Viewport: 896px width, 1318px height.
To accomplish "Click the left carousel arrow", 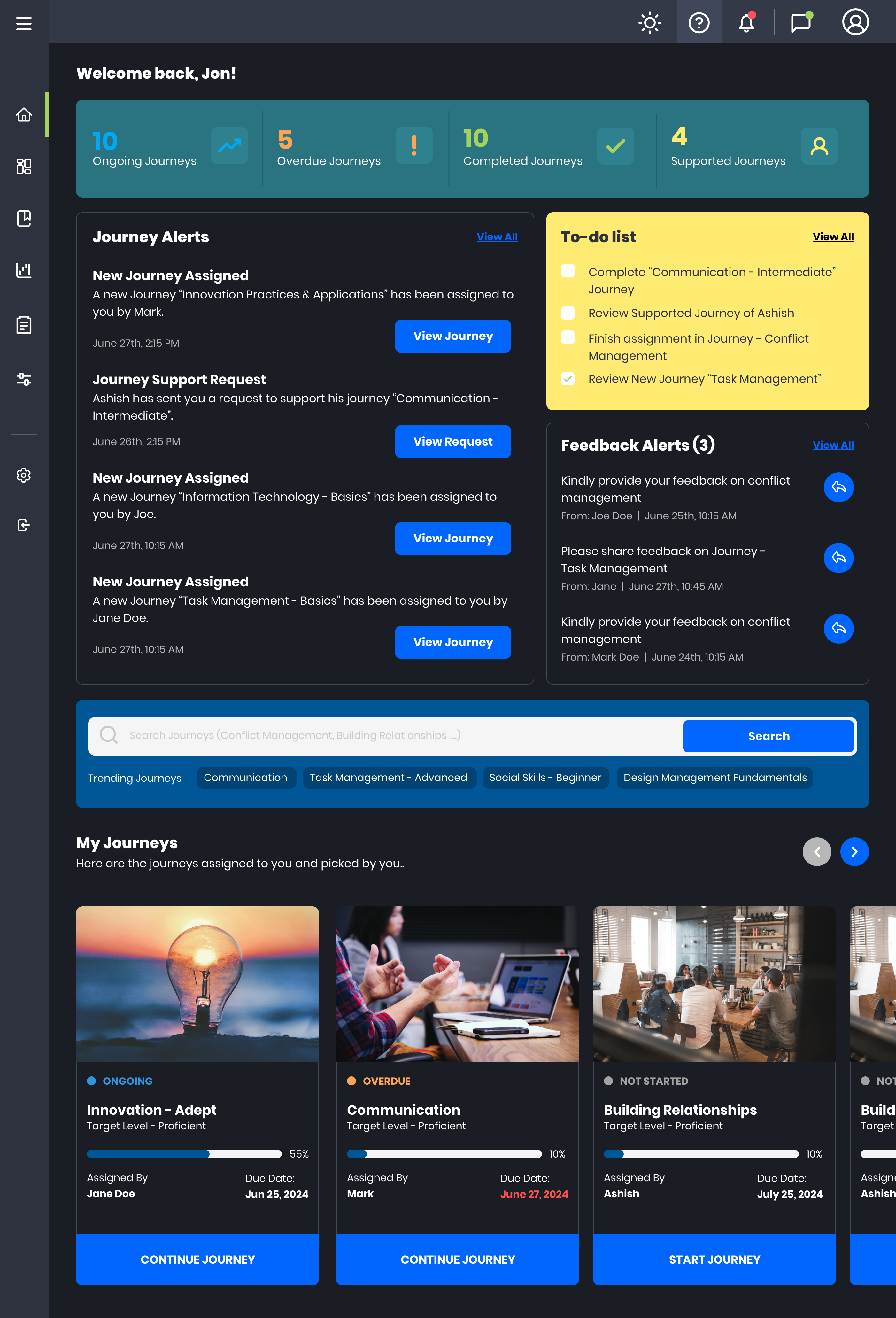I will [817, 851].
